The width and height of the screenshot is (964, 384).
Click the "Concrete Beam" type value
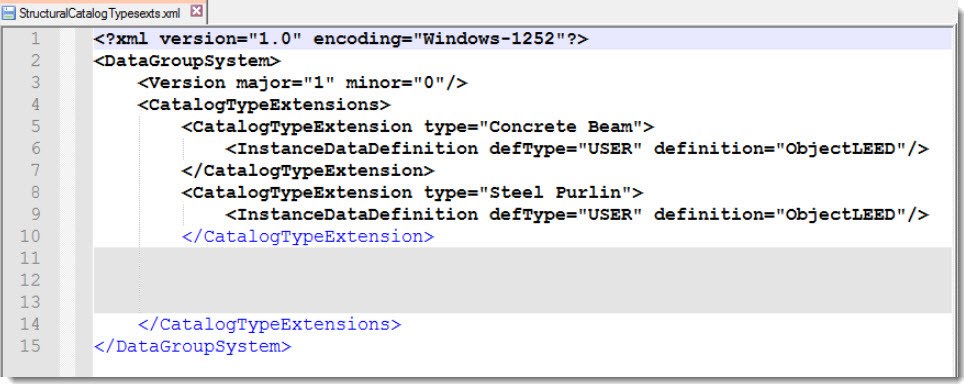(x=561, y=127)
